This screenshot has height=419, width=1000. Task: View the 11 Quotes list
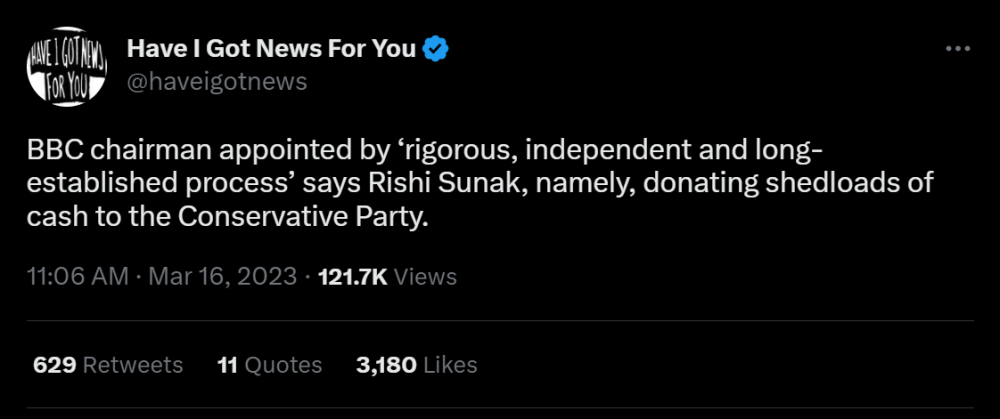(225, 365)
